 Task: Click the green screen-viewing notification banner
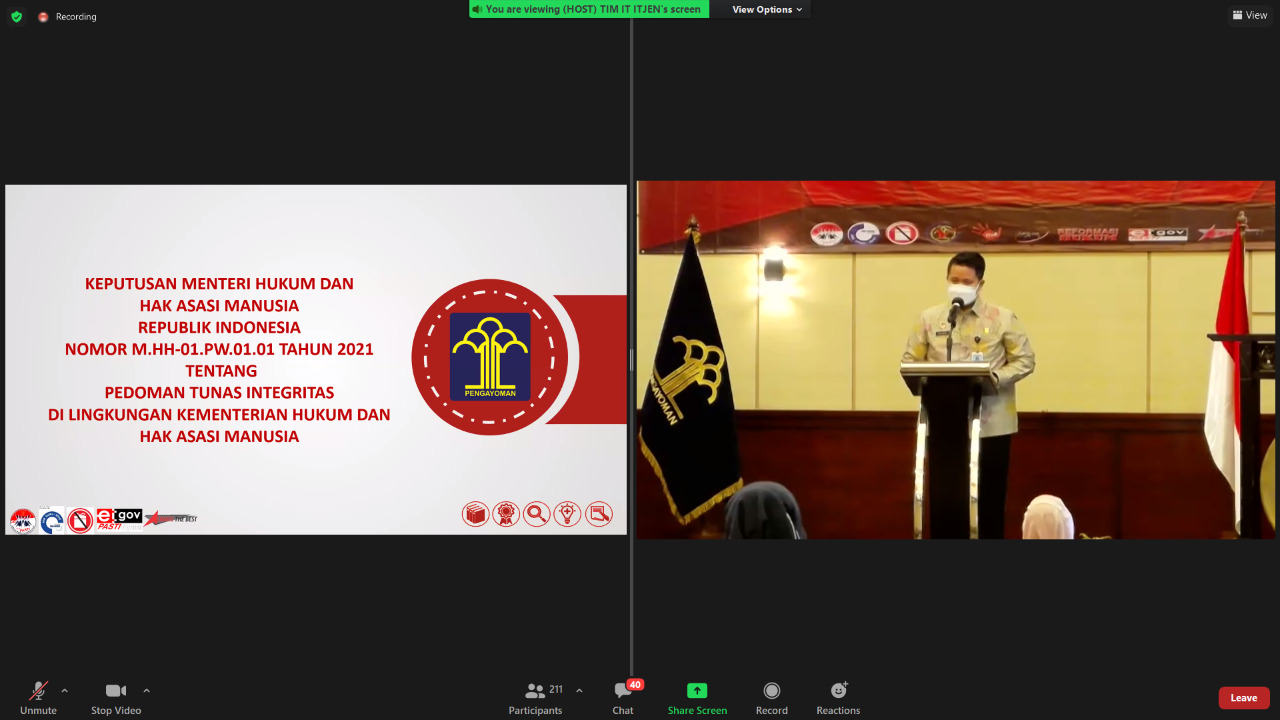click(x=589, y=9)
